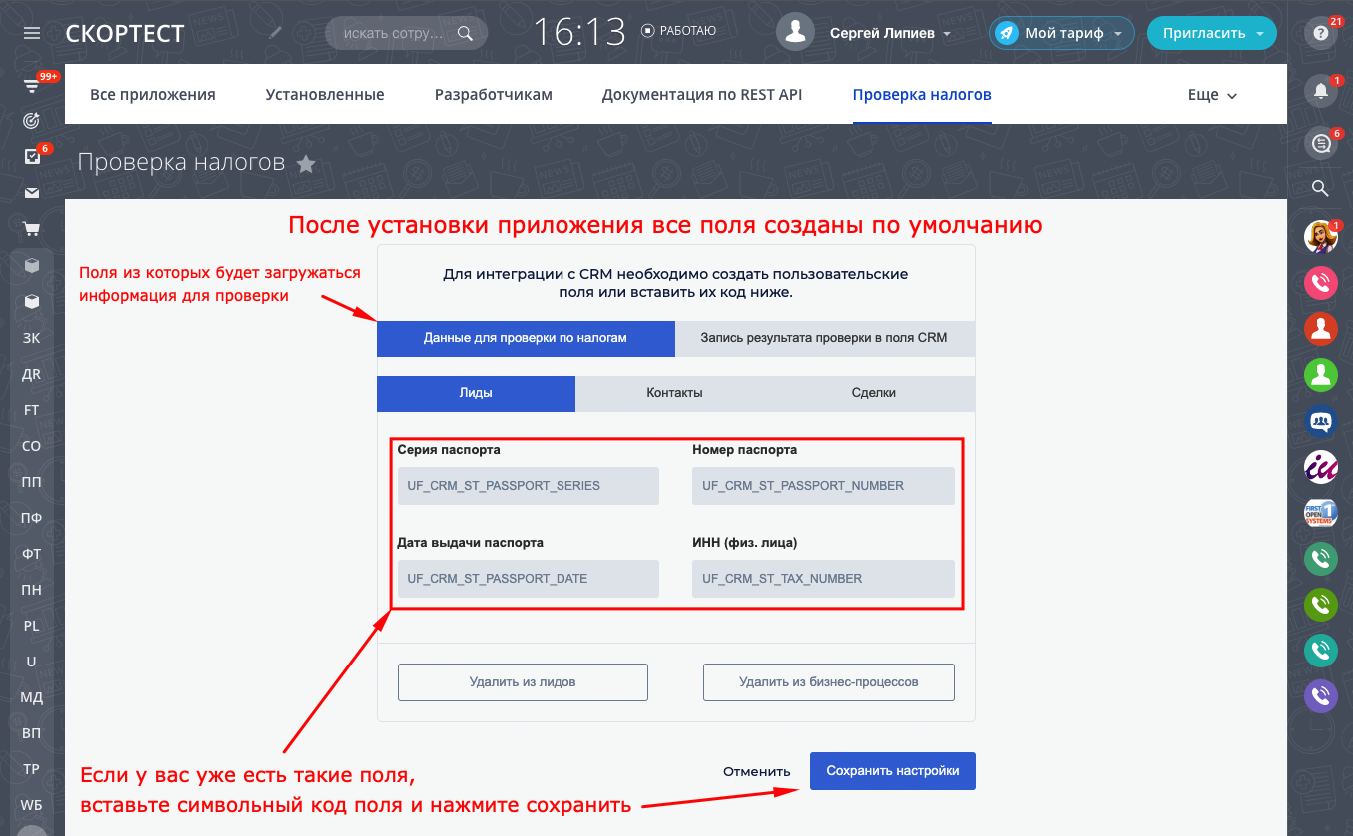Screen dimensions: 1353x836
Task: Open the PL item in left sidebar
Action: (x=32, y=626)
